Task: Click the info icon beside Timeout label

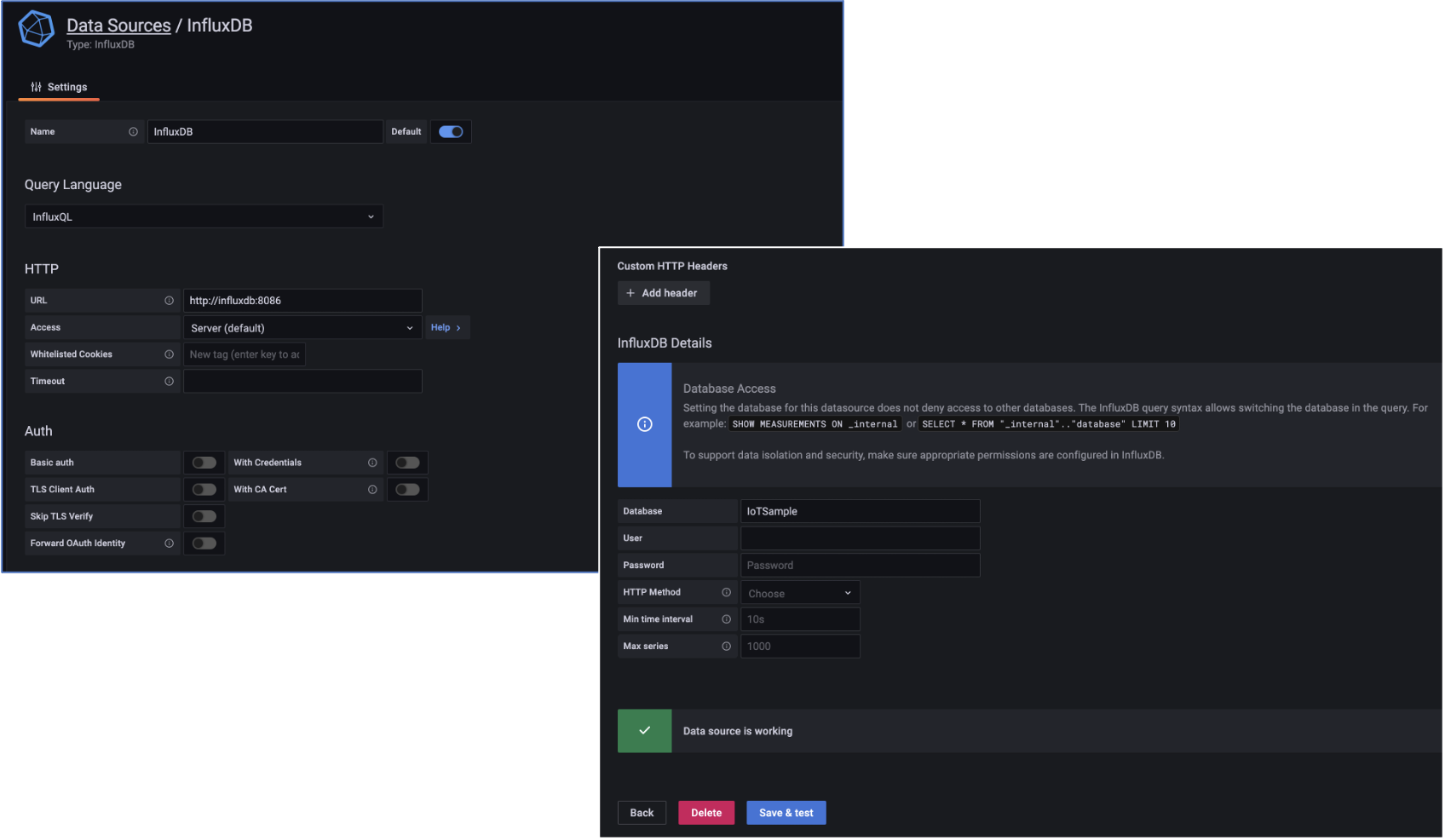Action: (x=169, y=382)
